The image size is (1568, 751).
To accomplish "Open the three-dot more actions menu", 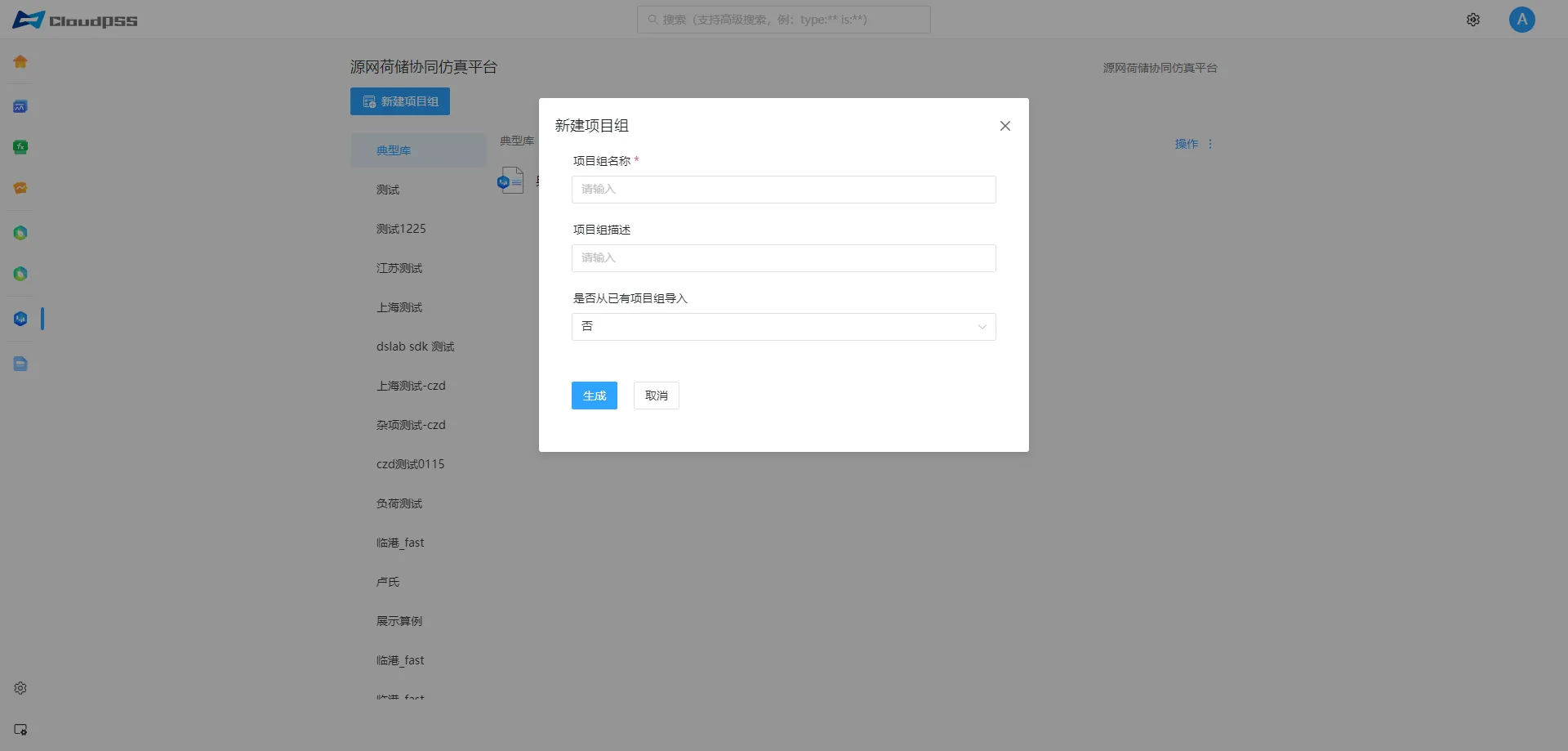I will (1210, 144).
